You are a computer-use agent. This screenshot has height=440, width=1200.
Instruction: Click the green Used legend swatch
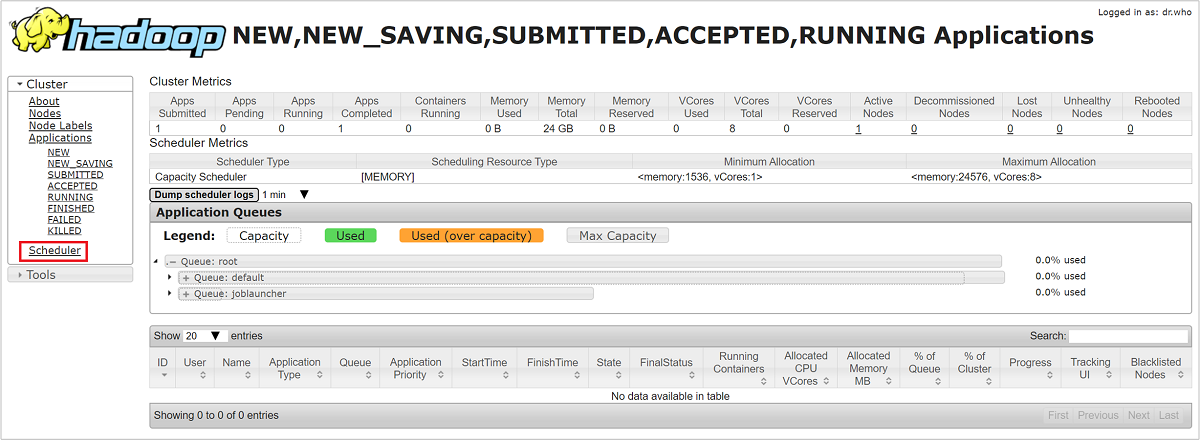point(350,236)
